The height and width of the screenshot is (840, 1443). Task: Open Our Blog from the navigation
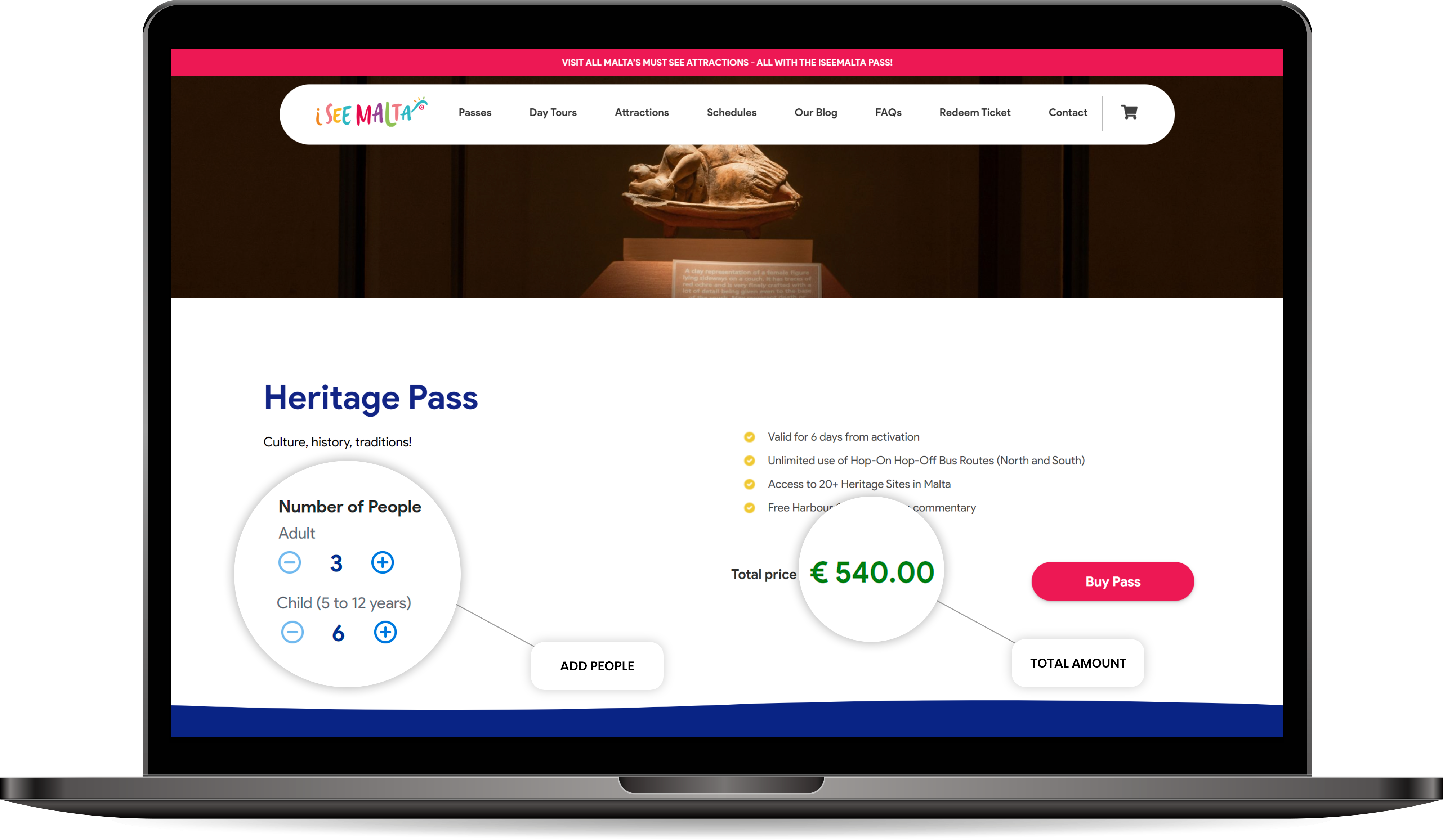pos(816,113)
